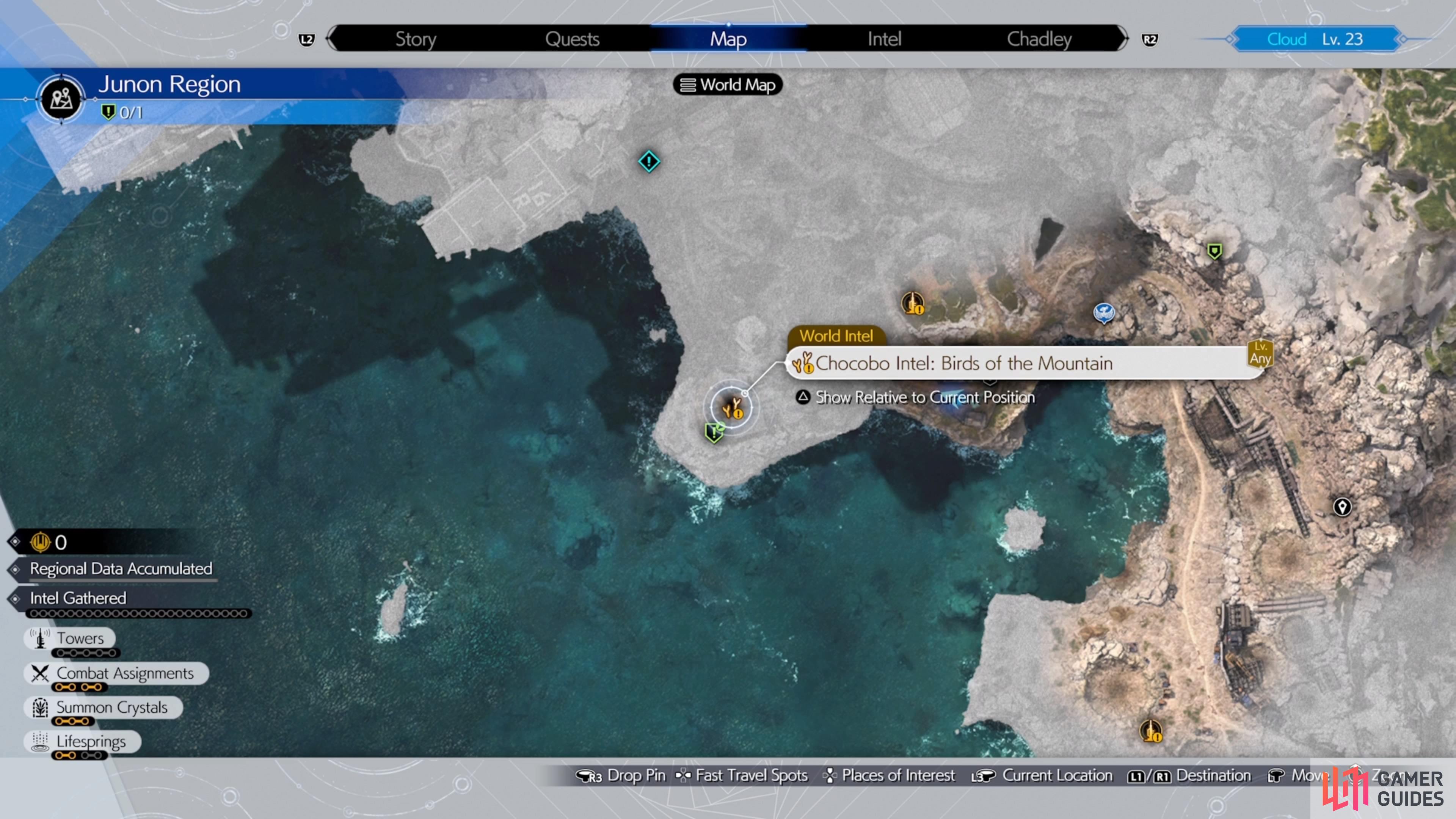The height and width of the screenshot is (819, 1456).
Task: Click the World Intel tooltip header
Action: pos(836,336)
